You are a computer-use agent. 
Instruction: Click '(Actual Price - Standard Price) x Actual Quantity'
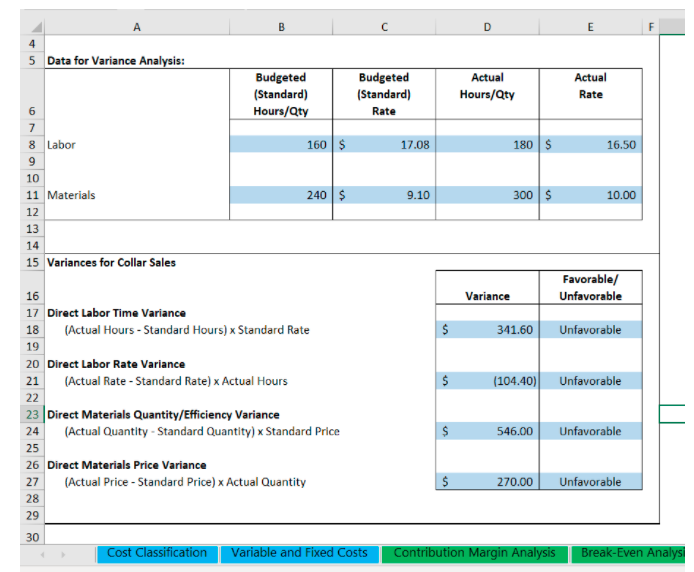(185, 482)
